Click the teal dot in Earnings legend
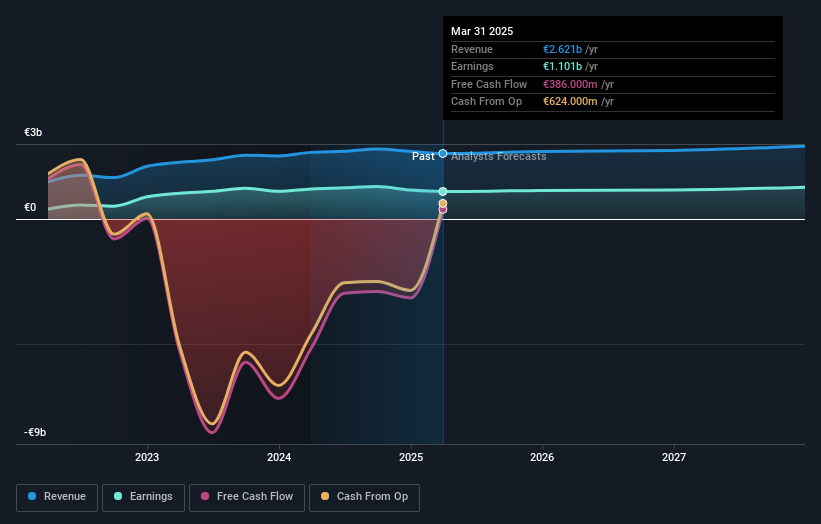 118,496
